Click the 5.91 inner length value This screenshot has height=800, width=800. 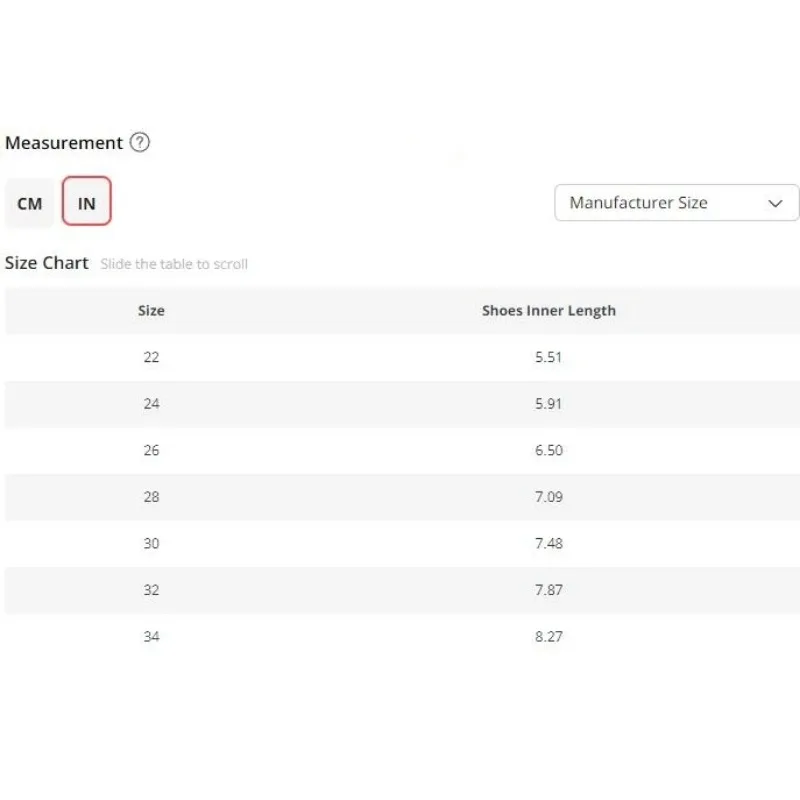(548, 404)
